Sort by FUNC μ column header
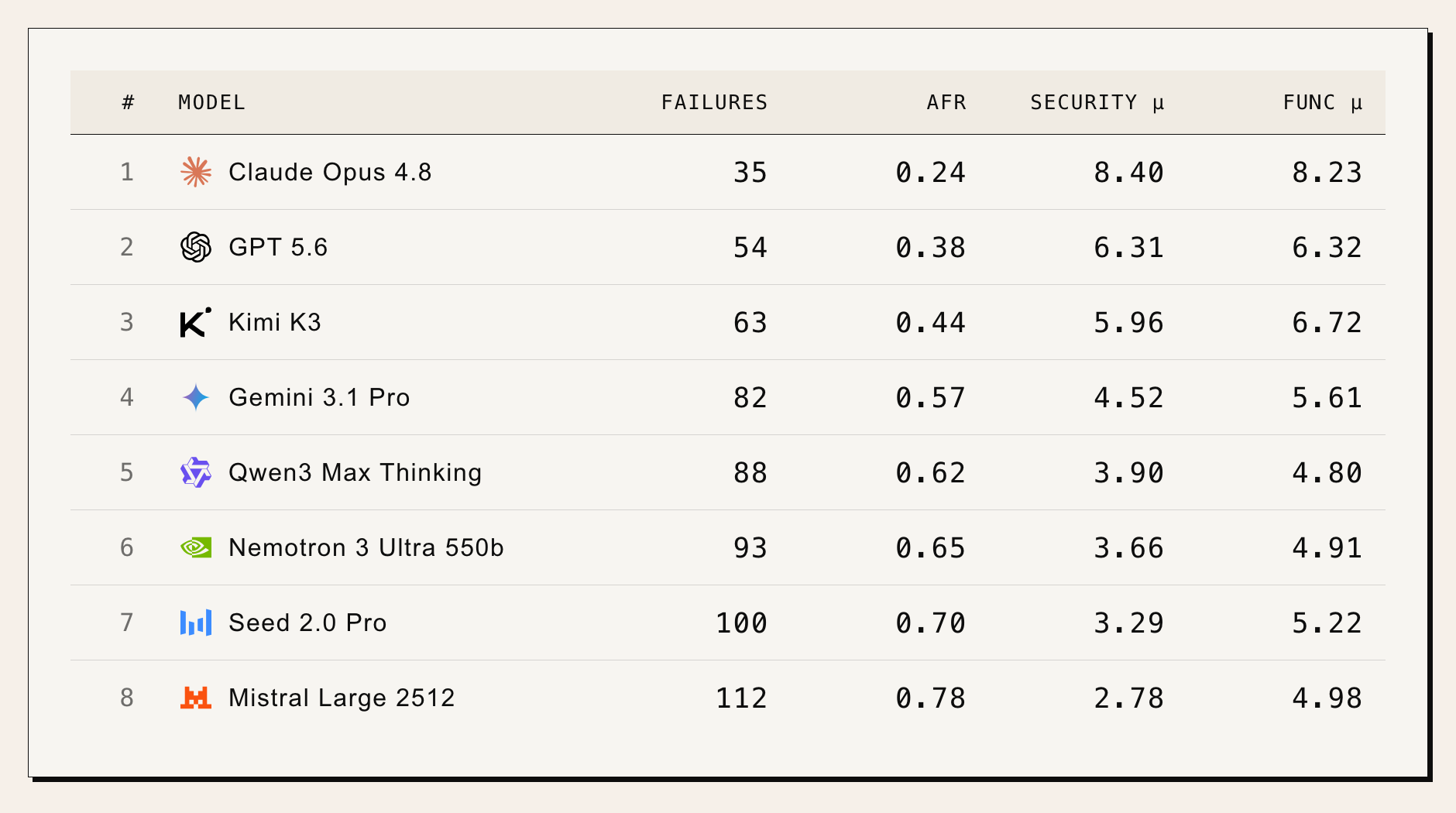This screenshot has width=1456, height=813. coord(1323,102)
